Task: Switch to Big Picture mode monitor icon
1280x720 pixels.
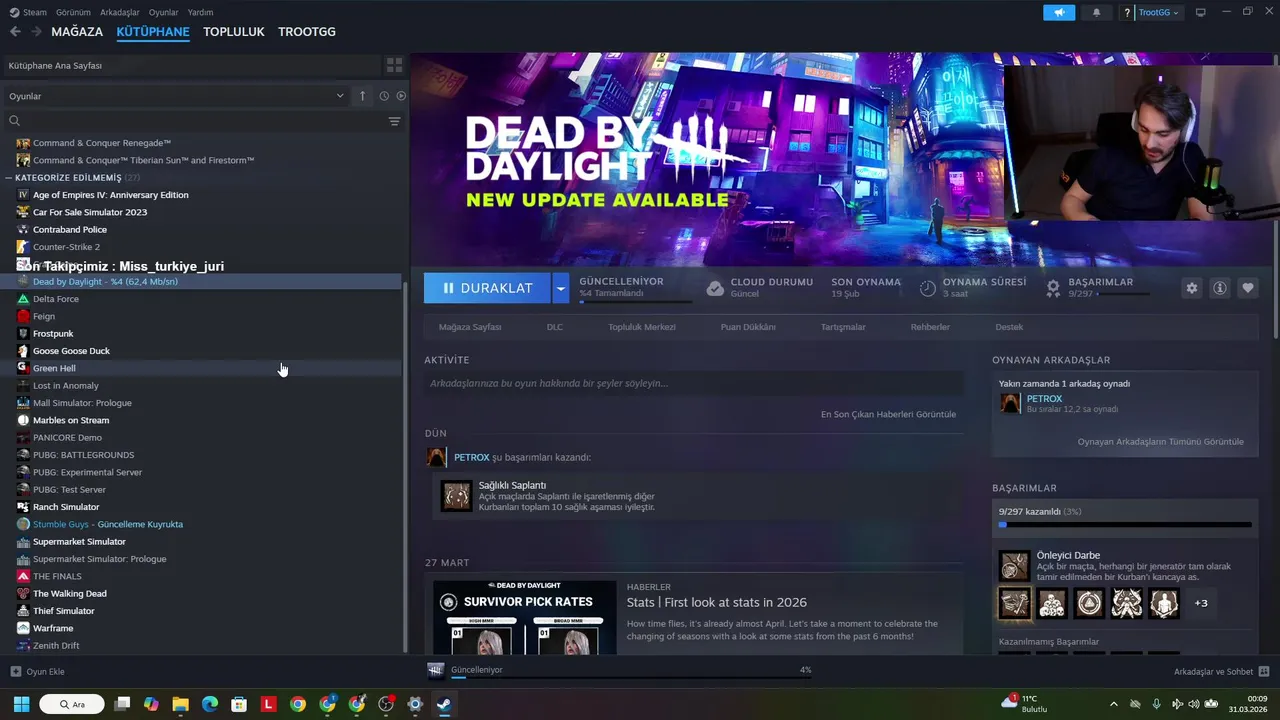Action: click(1201, 12)
